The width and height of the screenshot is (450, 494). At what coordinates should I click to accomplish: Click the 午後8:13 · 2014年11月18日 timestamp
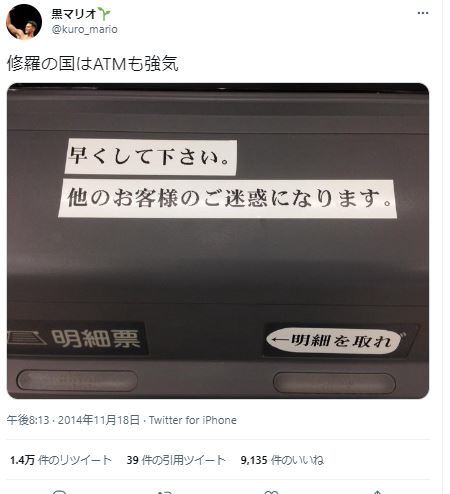tap(73, 420)
